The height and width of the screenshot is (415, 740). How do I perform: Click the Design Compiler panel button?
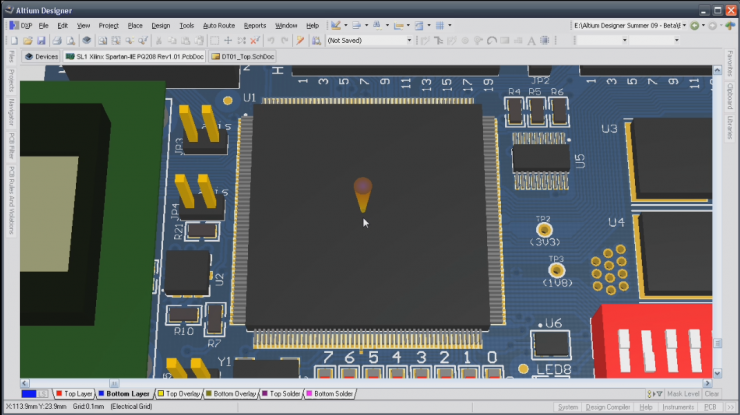pos(607,407)
